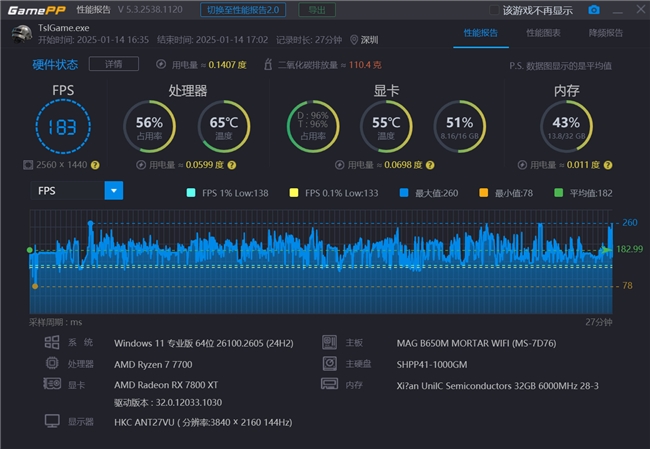Open CPU power usage help icon
Screen dimensions: 650x449
(232, 165)
